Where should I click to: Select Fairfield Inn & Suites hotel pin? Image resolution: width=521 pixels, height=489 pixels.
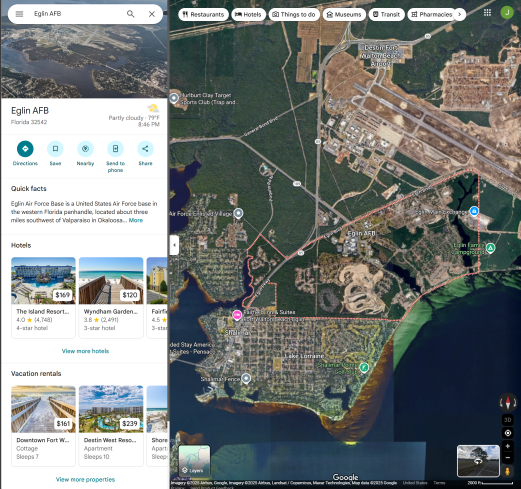(237, 315)
